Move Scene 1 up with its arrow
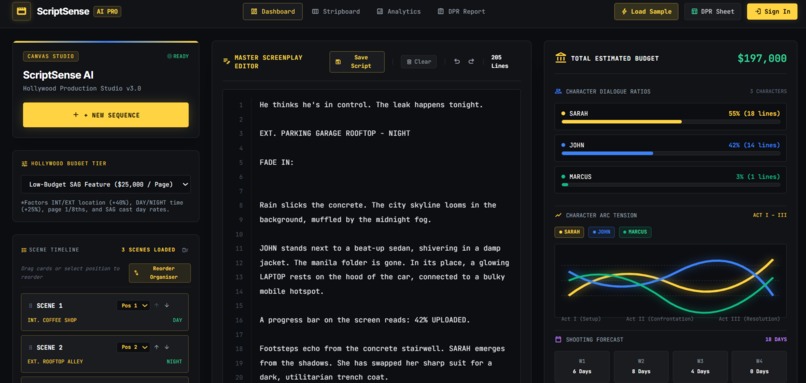 pos(156,305)
